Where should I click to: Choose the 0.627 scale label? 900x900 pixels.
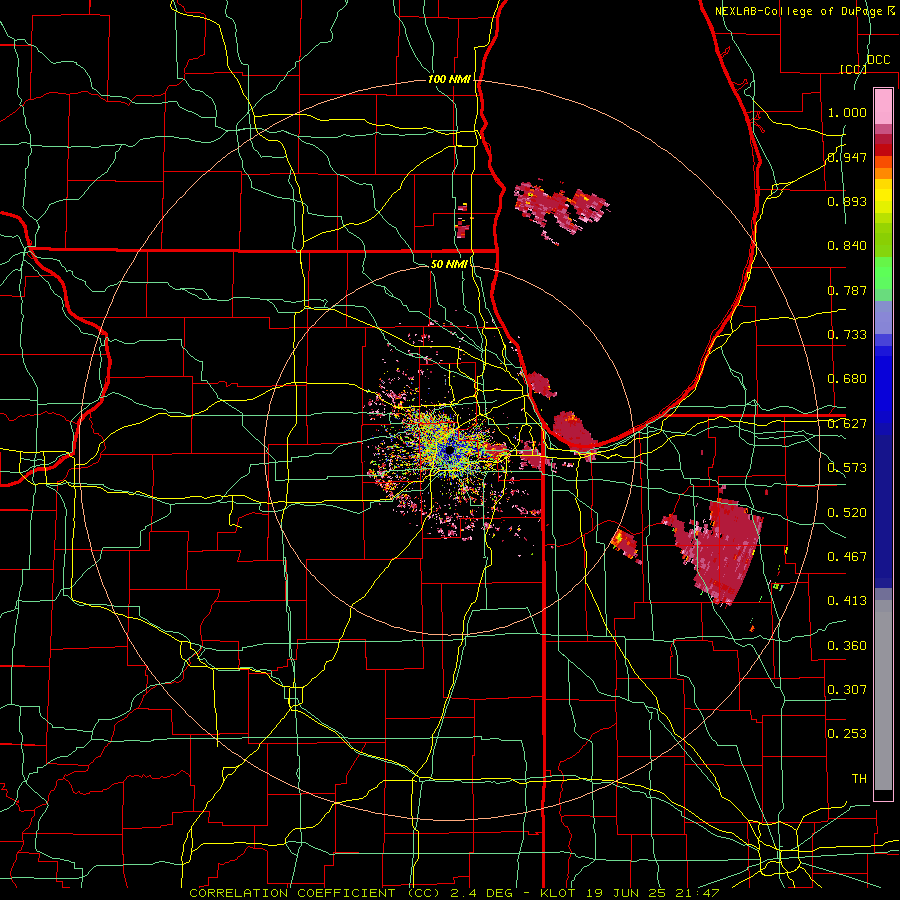pos(847,424)
